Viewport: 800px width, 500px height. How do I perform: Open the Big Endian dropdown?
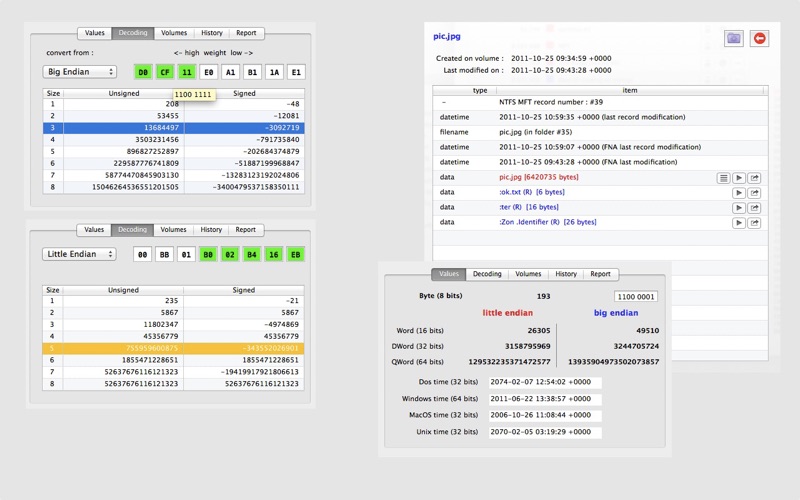79,72
